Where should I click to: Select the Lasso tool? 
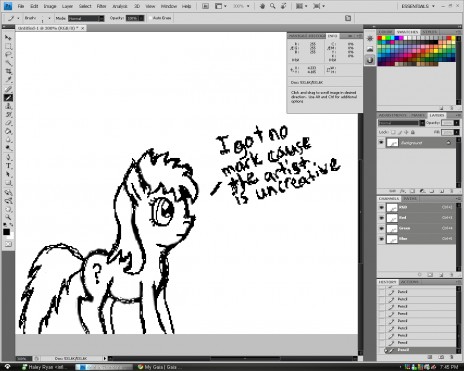(x=8, y=55)
